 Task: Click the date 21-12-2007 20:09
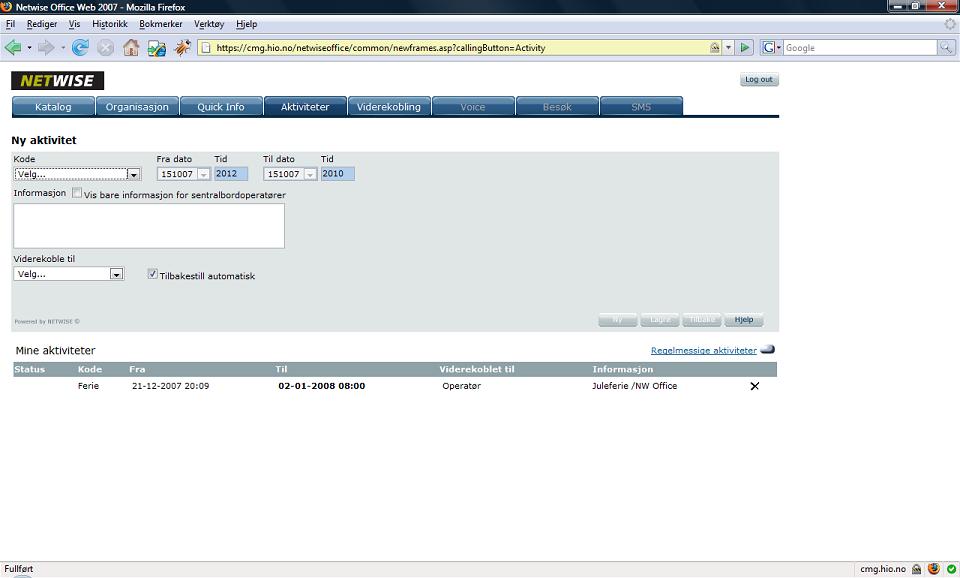click(x=170, y=386)
